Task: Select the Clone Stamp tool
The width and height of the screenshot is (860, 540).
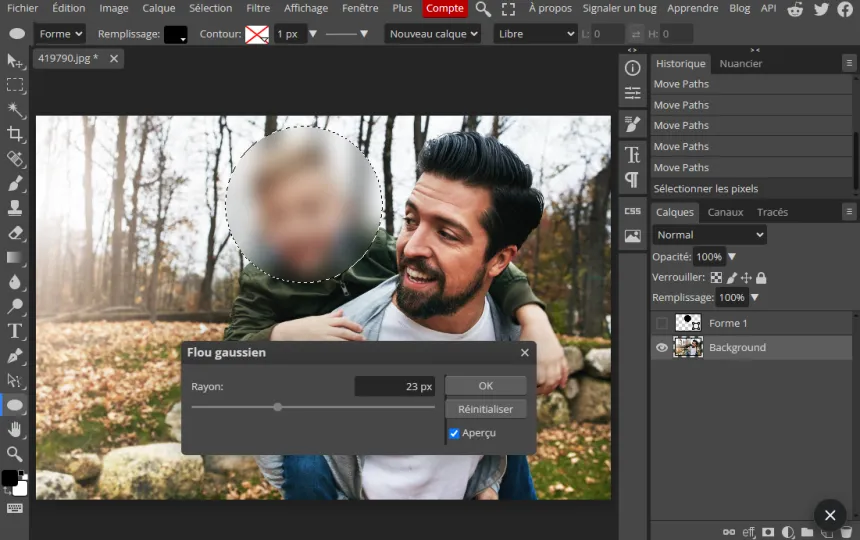Action: click(14, 208)
